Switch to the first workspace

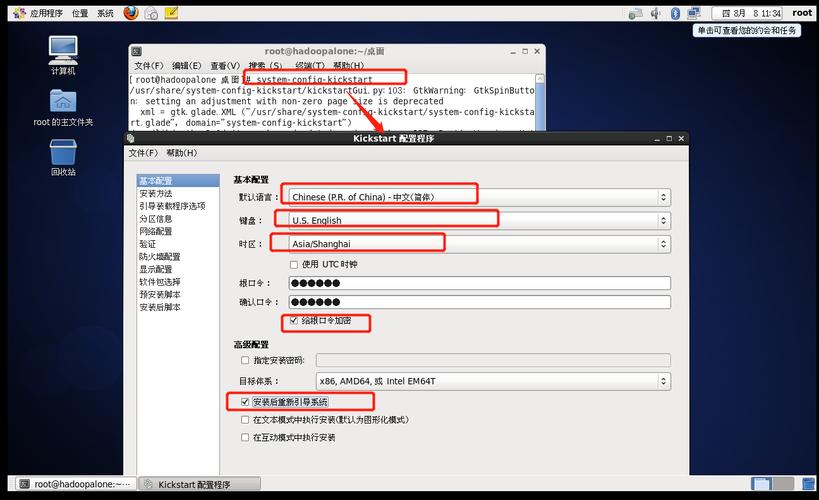tap(761, 484)
